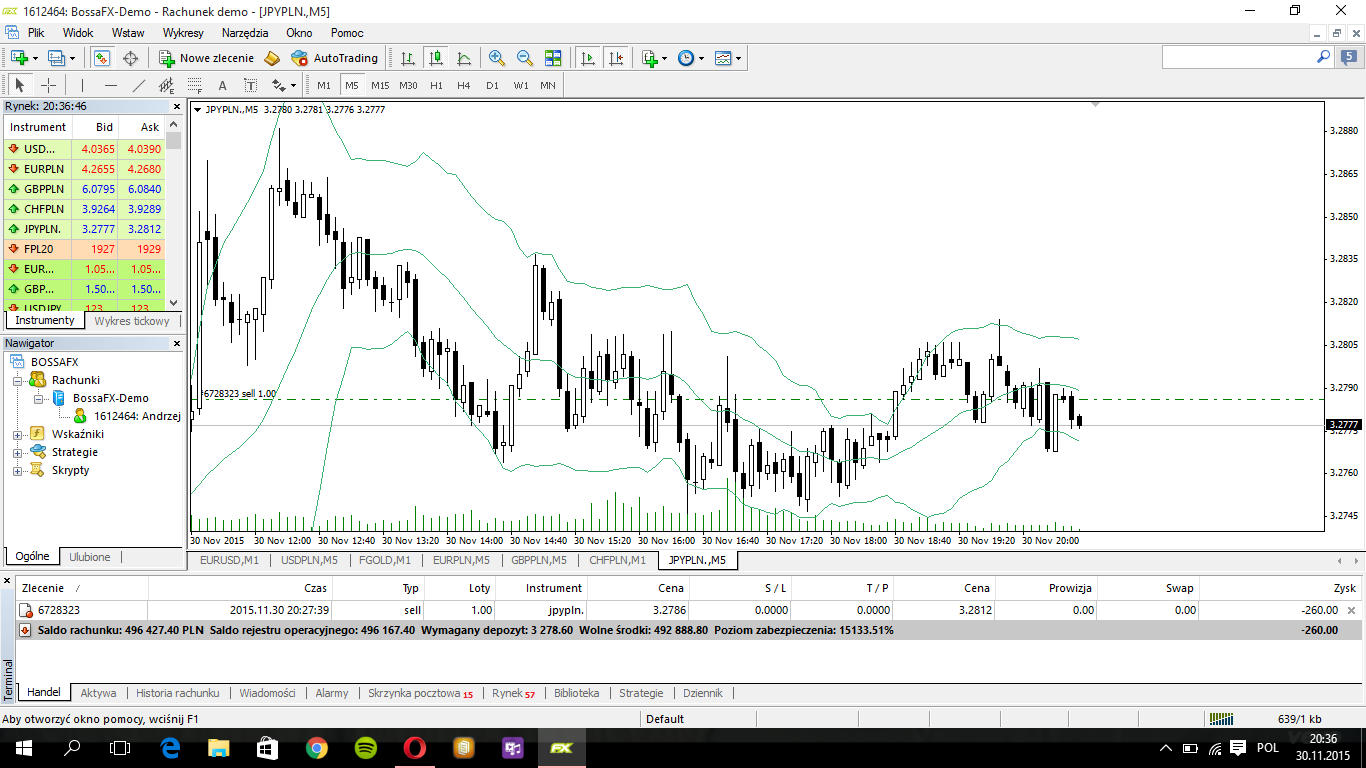Open the profiles icon in toolbar

click(56, 58)
